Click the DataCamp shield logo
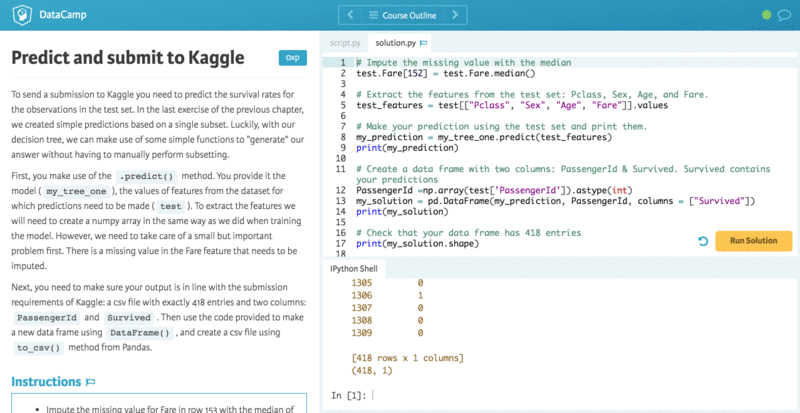 click(22, 14)
